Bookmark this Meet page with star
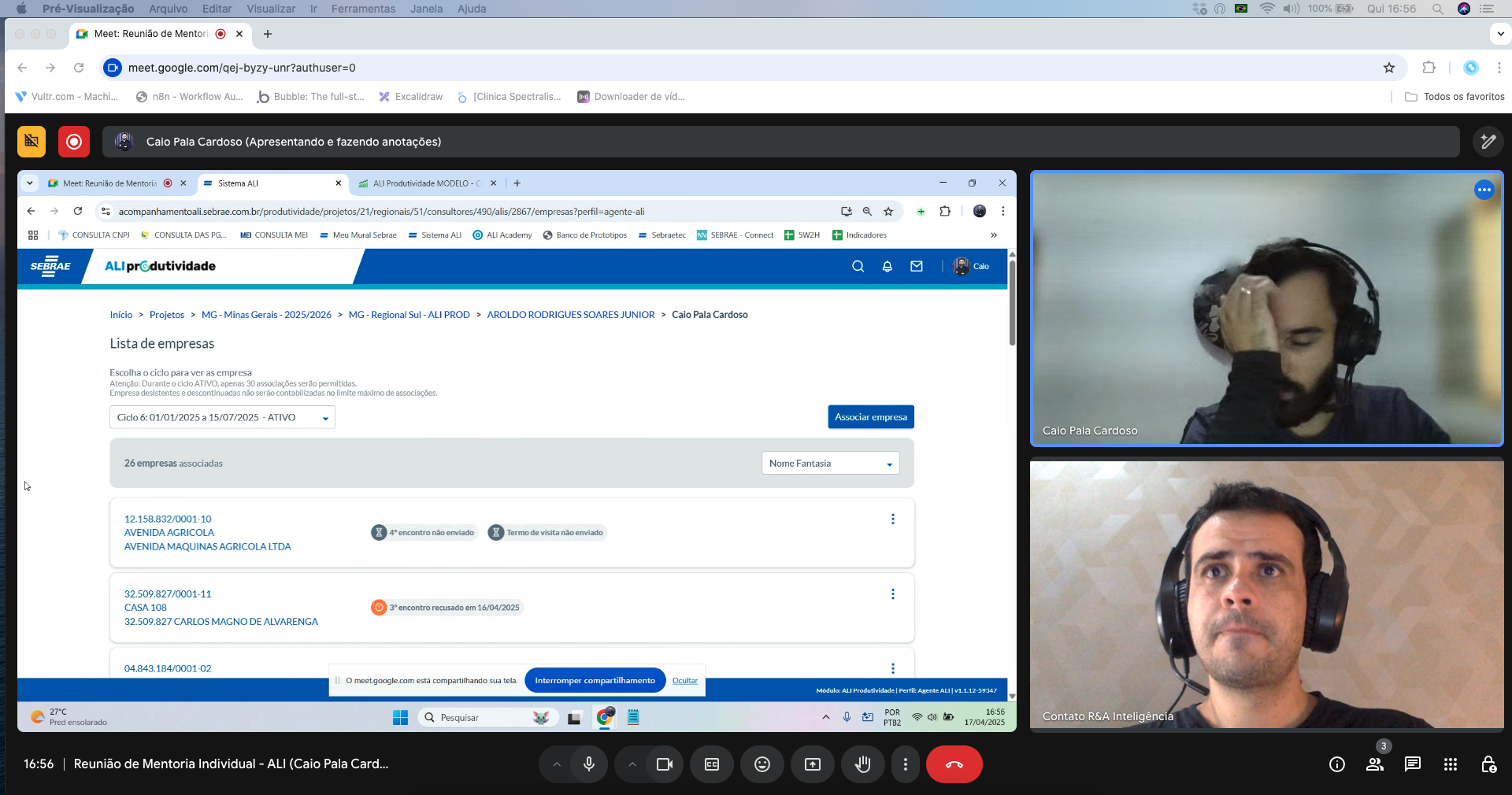The width and height of the screenshot is (1512, 795). (1389, 68)
